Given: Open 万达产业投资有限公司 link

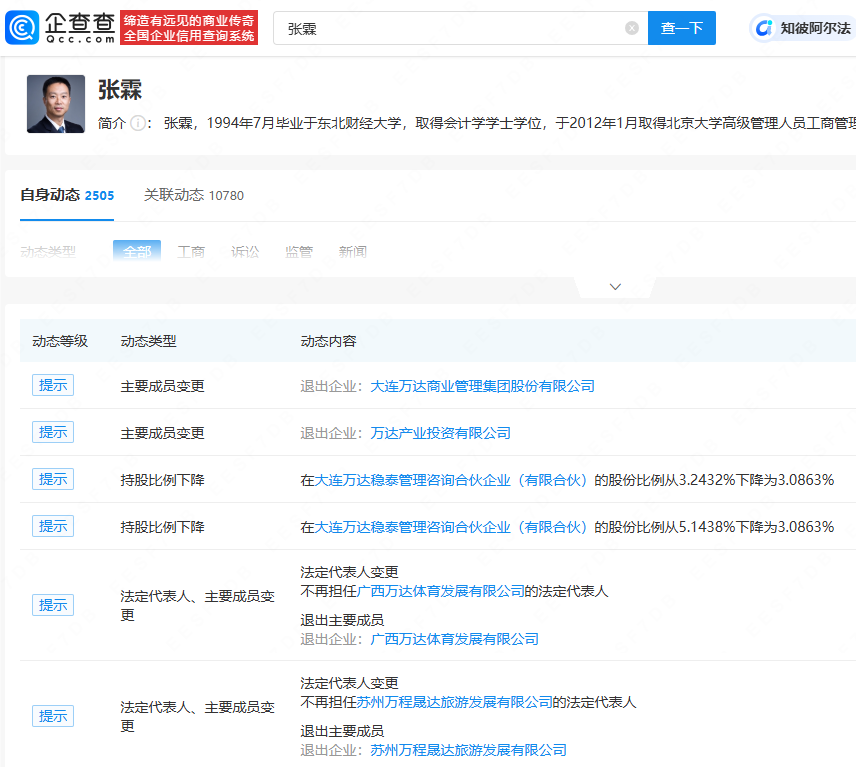Looking at the screenshot, I should (440, 433).
